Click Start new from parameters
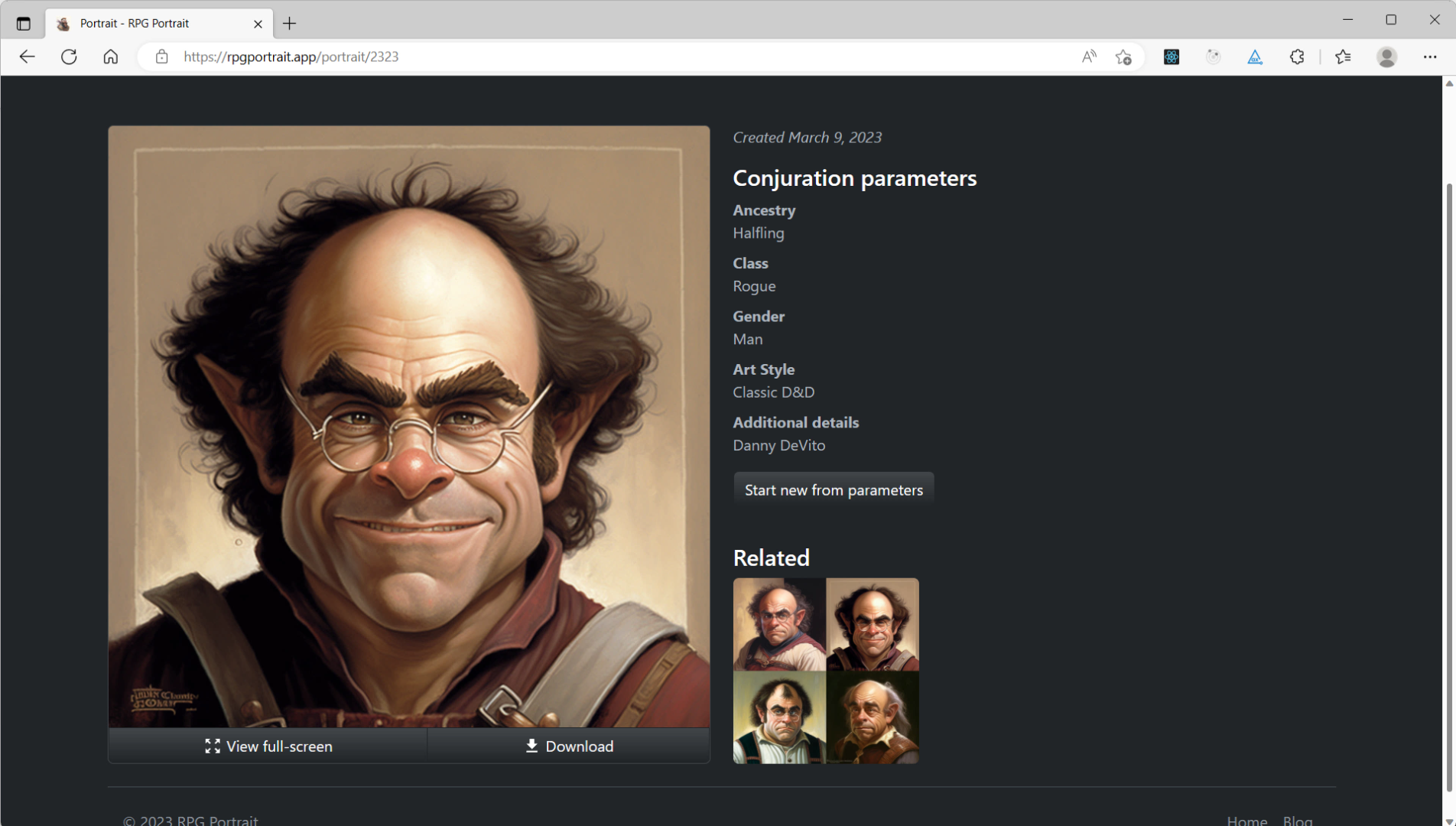 tap(834, 489)
